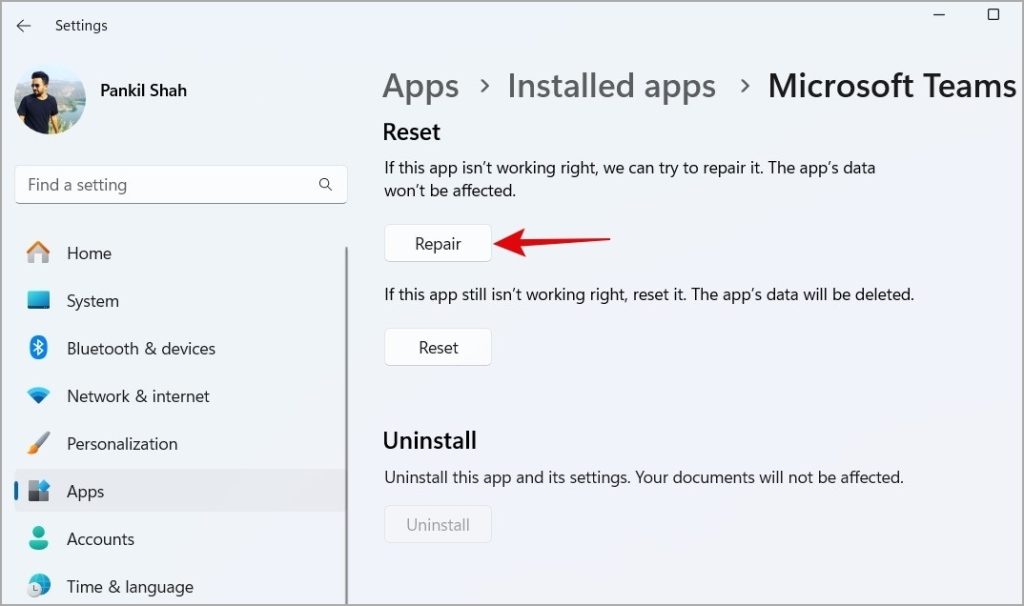
Task: Minimize the Settings window
Action: pos(939,14)
